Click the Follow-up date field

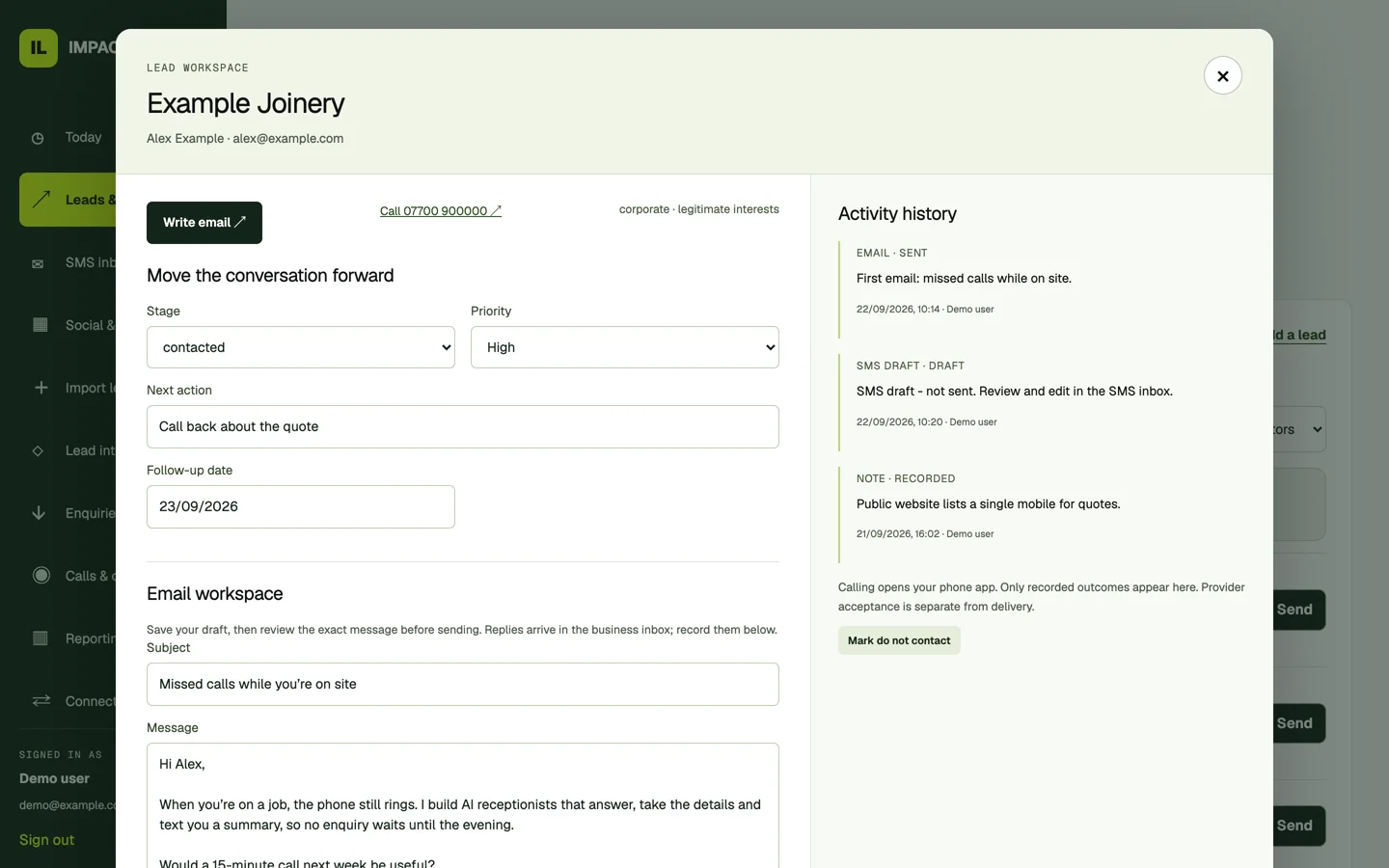click(301, 506)
